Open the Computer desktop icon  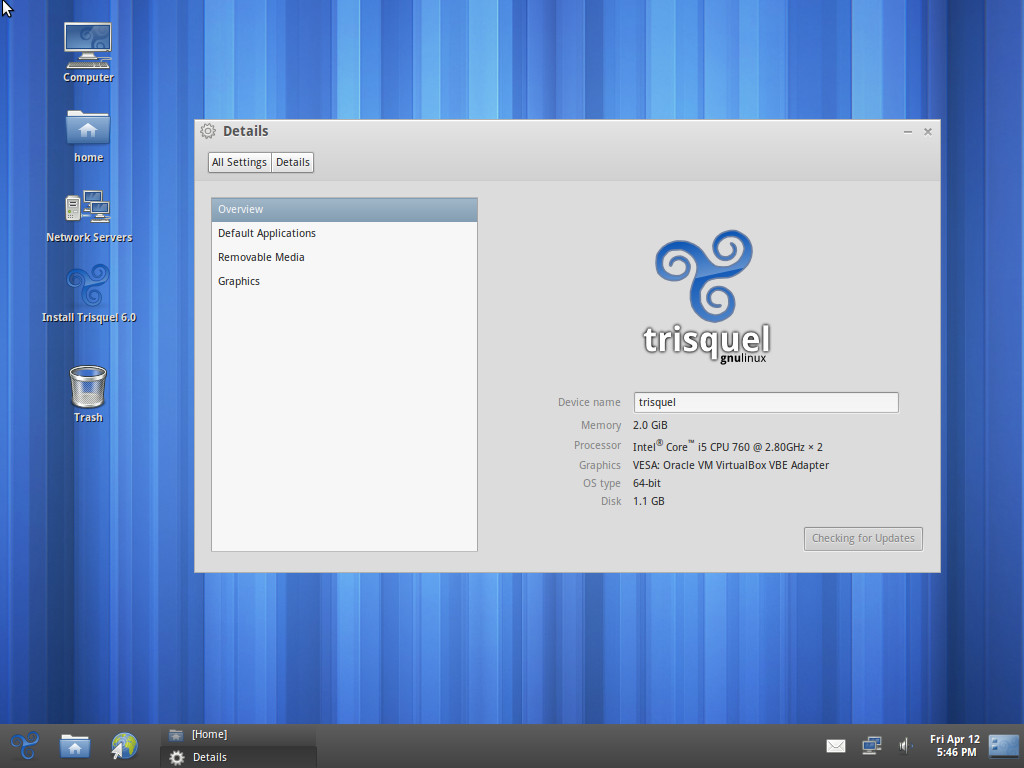click(88, 54)
